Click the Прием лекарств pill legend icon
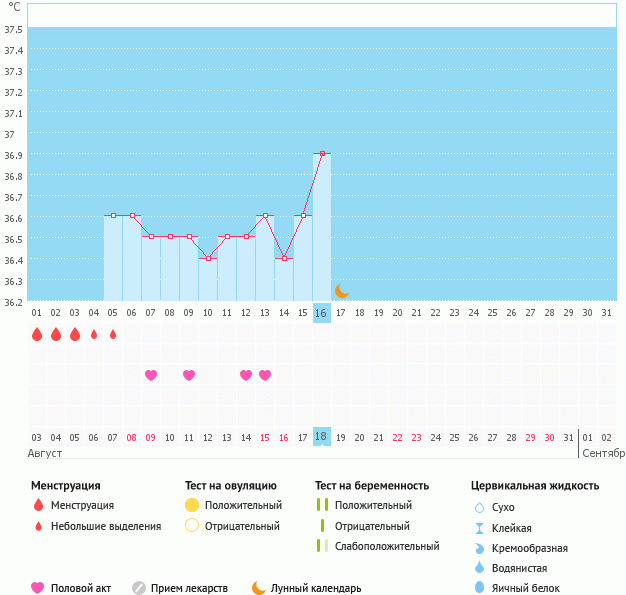Screen dimensions: 626x595 139,588
